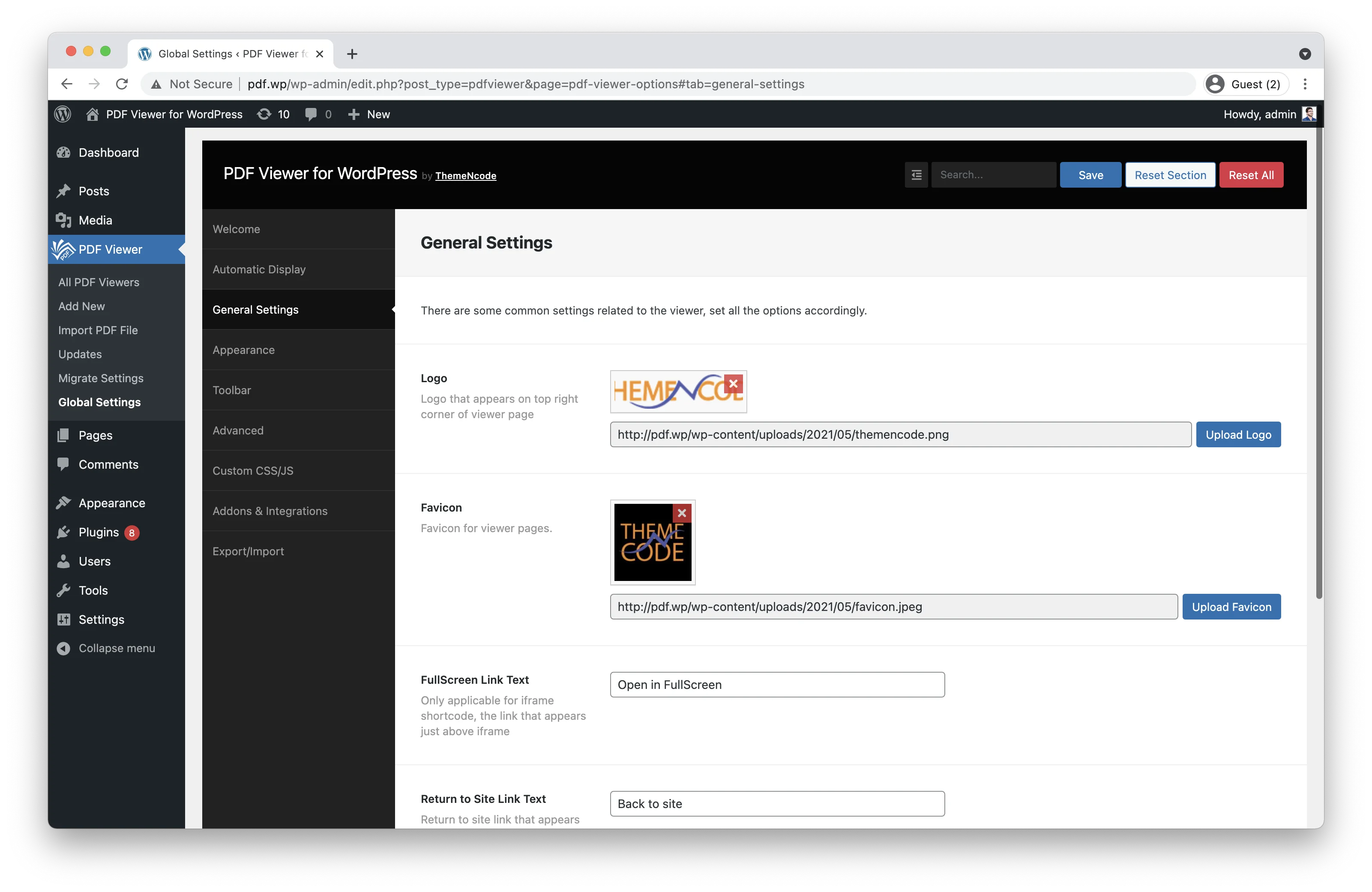1372x892 pixels.
Task: Open the ThemeNcode link
Action: (x=465, y=176)
